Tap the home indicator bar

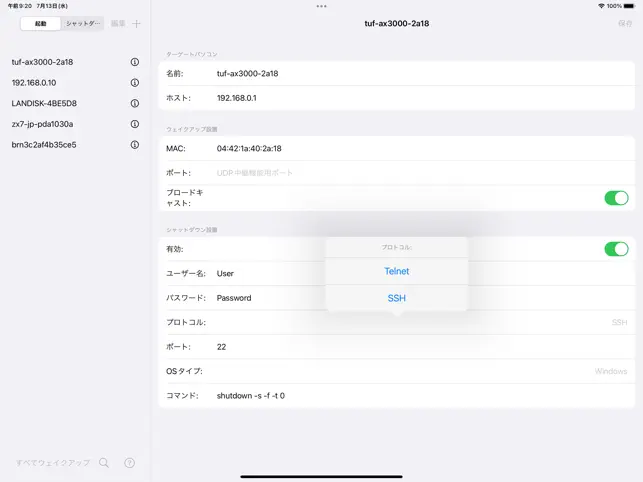[322, 477]
